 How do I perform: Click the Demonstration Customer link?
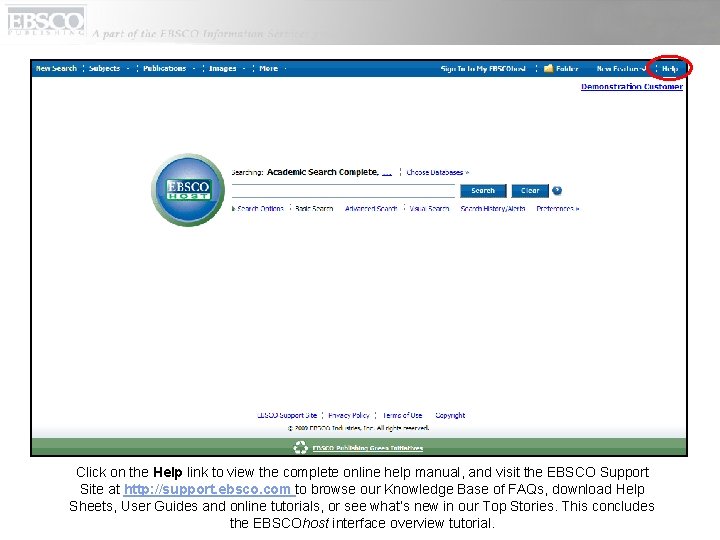(x=632, y=86)
